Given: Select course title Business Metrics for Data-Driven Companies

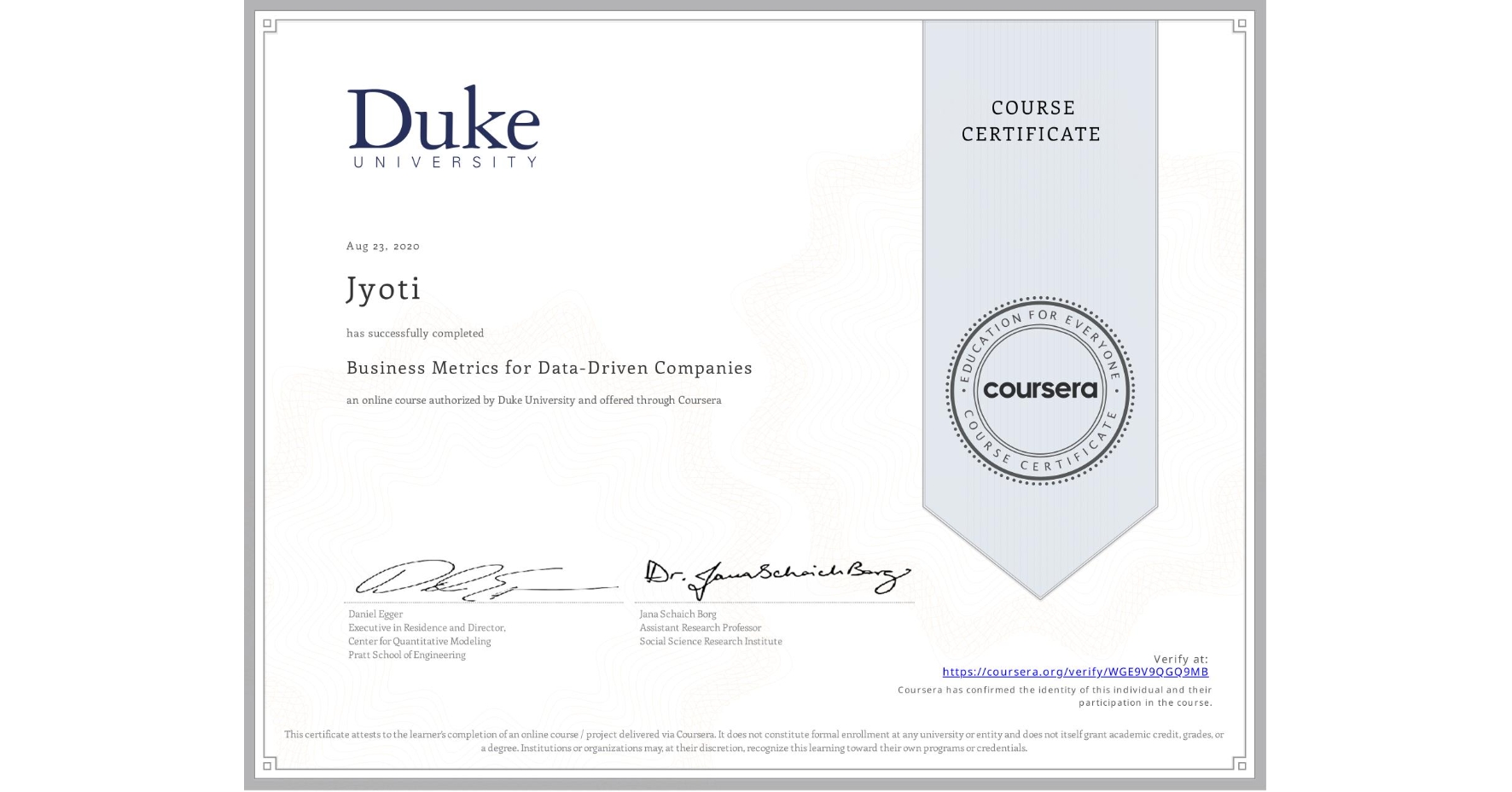Looking at the screenshot, I should click(550, 368).
